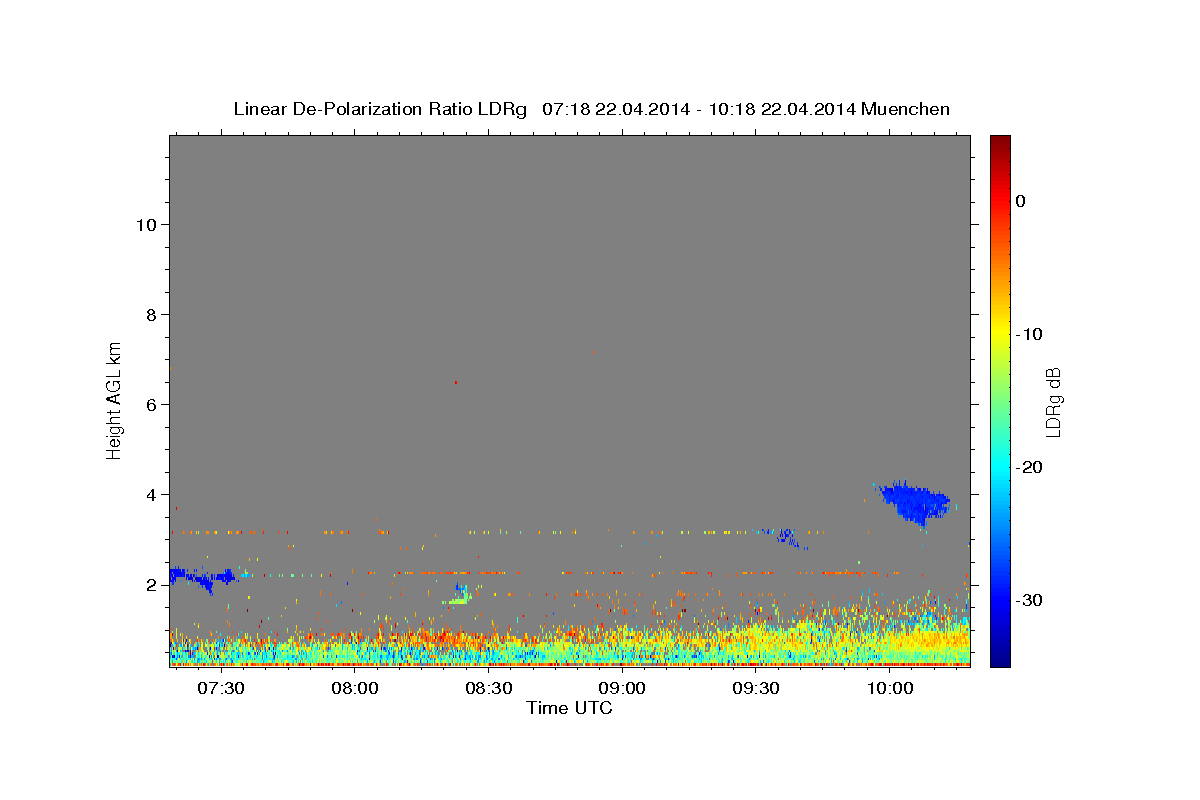Click the large blue cloud near 4 km
The height and width of the screenshot is (800, 1200).
click(914, 502)
